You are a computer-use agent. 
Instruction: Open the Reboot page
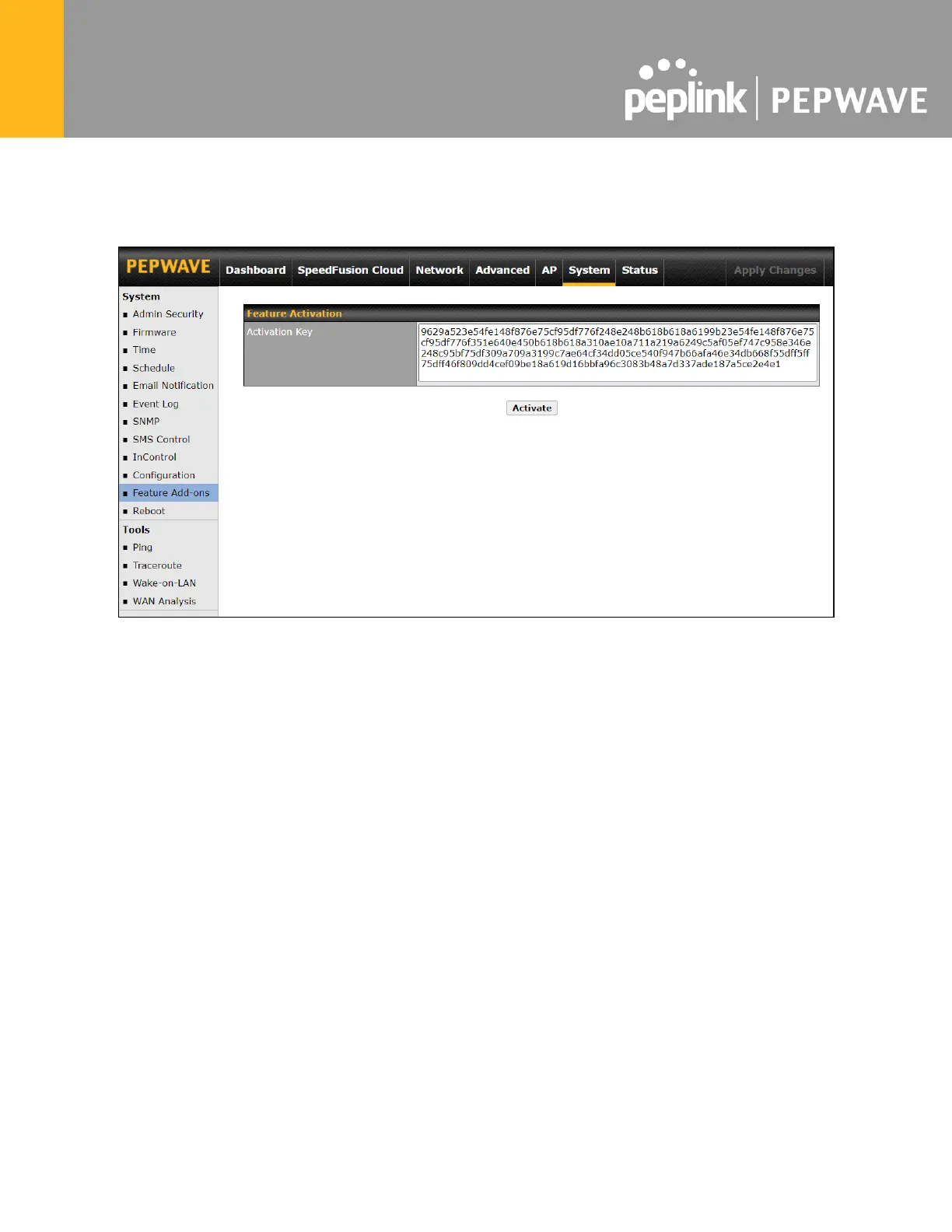(149, 511)
